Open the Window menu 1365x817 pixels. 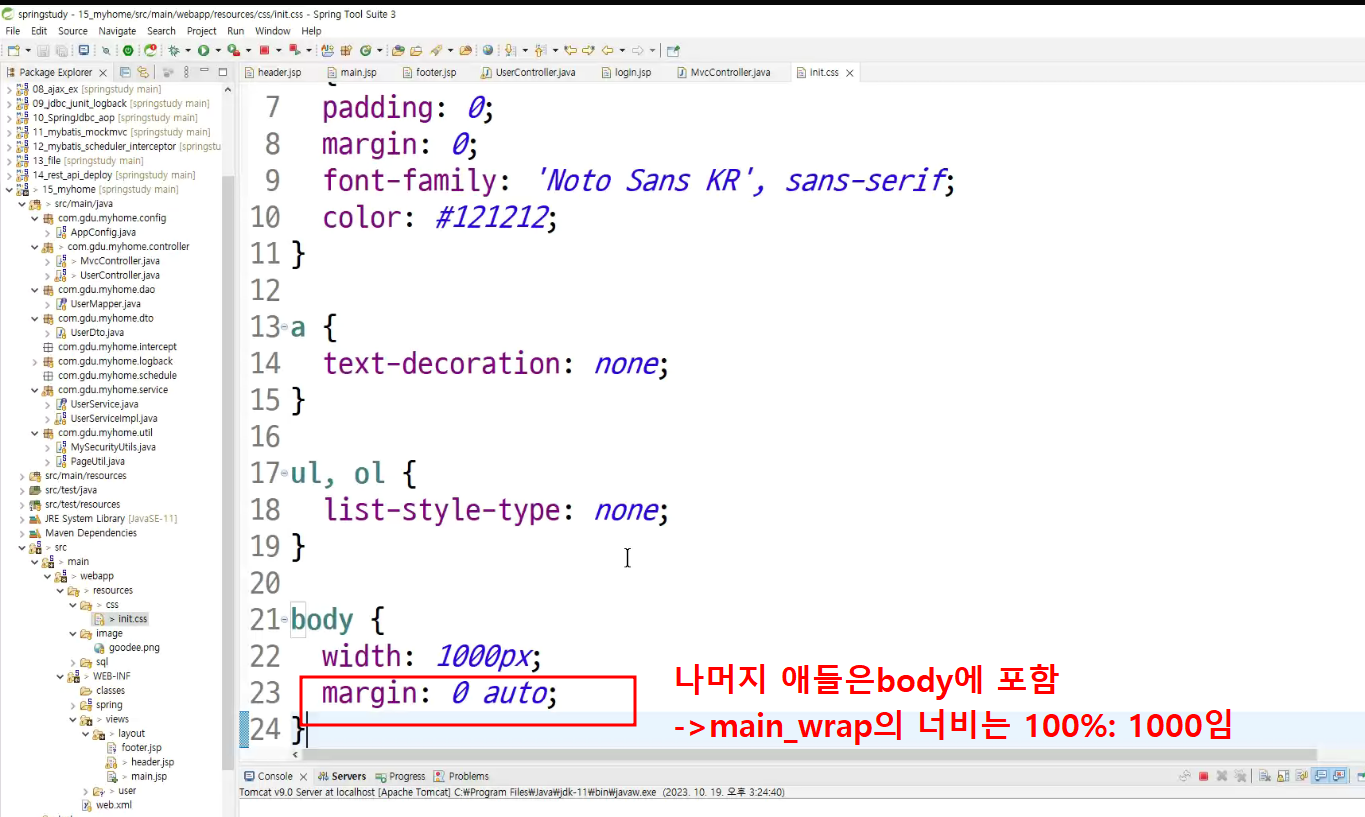pos(272,31)
